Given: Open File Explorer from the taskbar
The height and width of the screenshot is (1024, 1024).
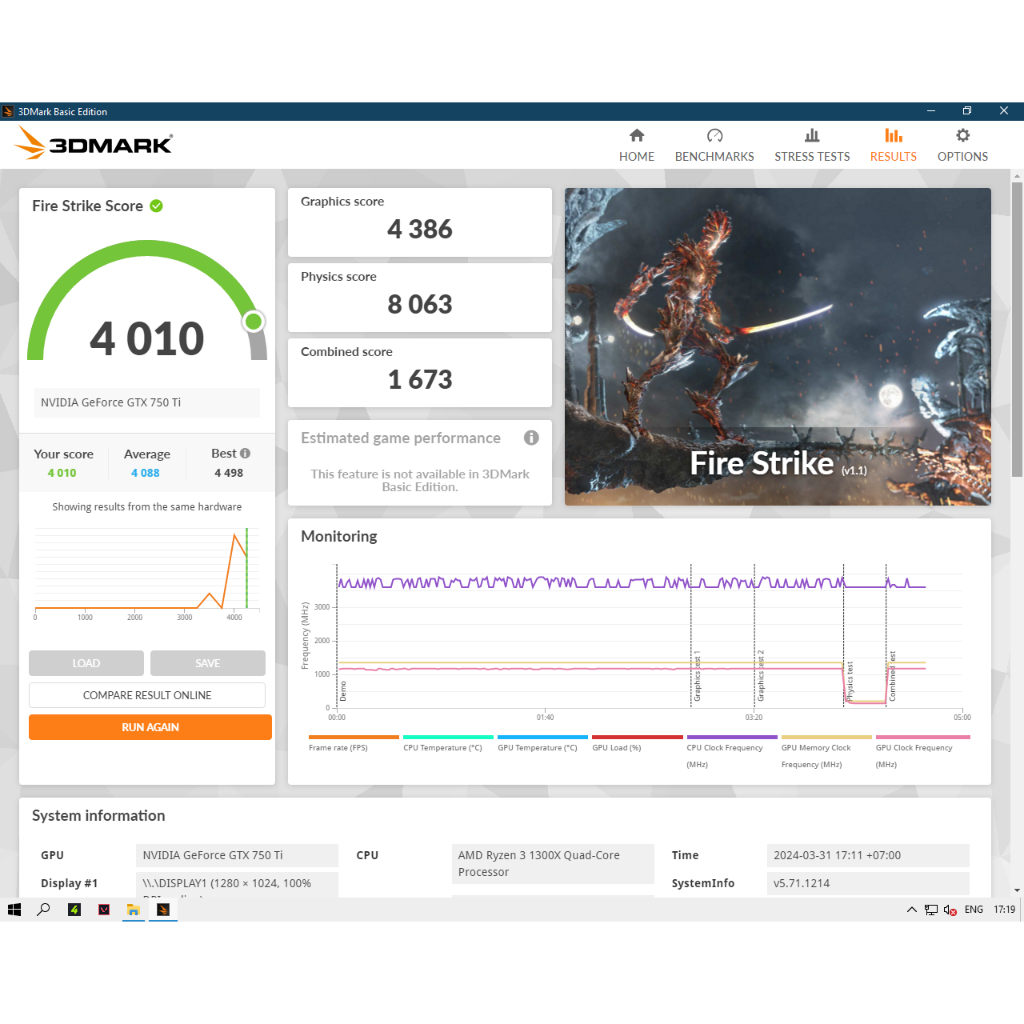Looking at the screenshot, I should click(x=132, y=910).
